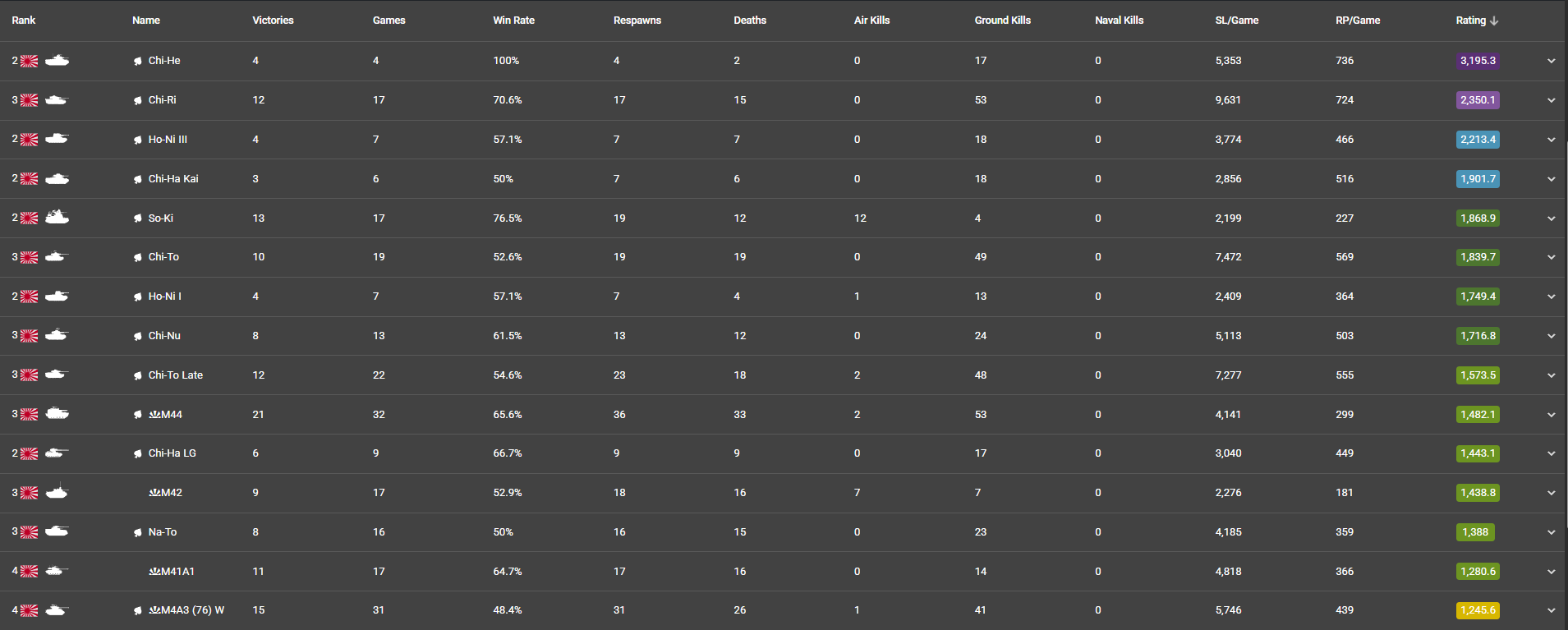Click the tank destroyer icon for Chi-Ha LG
The width and height of the screenshot is (1568, 630).
coord(57,453)
